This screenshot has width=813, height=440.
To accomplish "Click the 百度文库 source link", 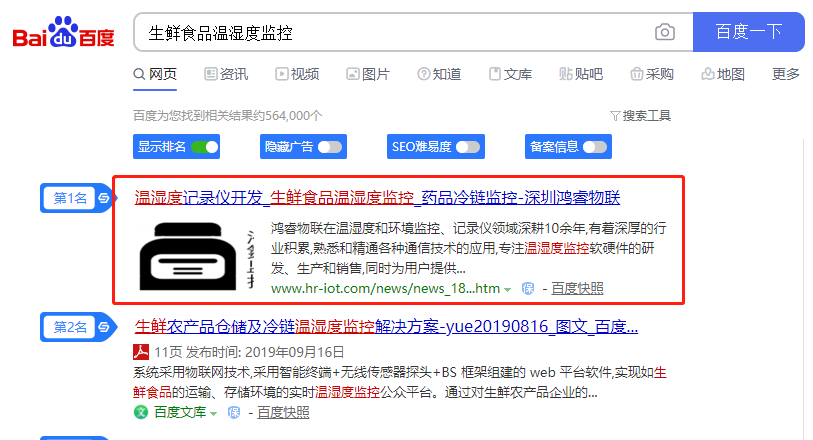I will click(x=180, y=413).
